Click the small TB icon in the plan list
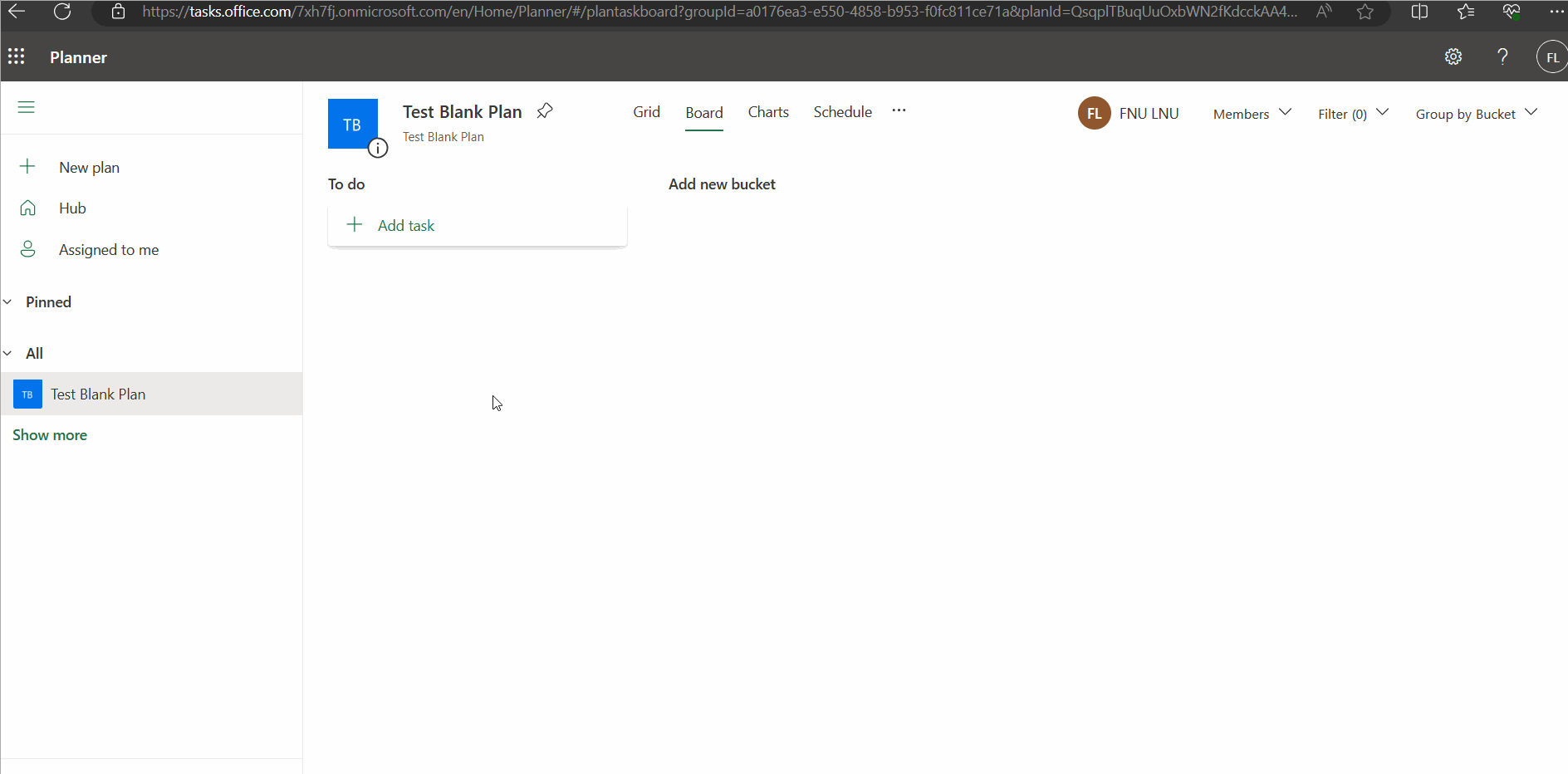 [x=27, y=394]
